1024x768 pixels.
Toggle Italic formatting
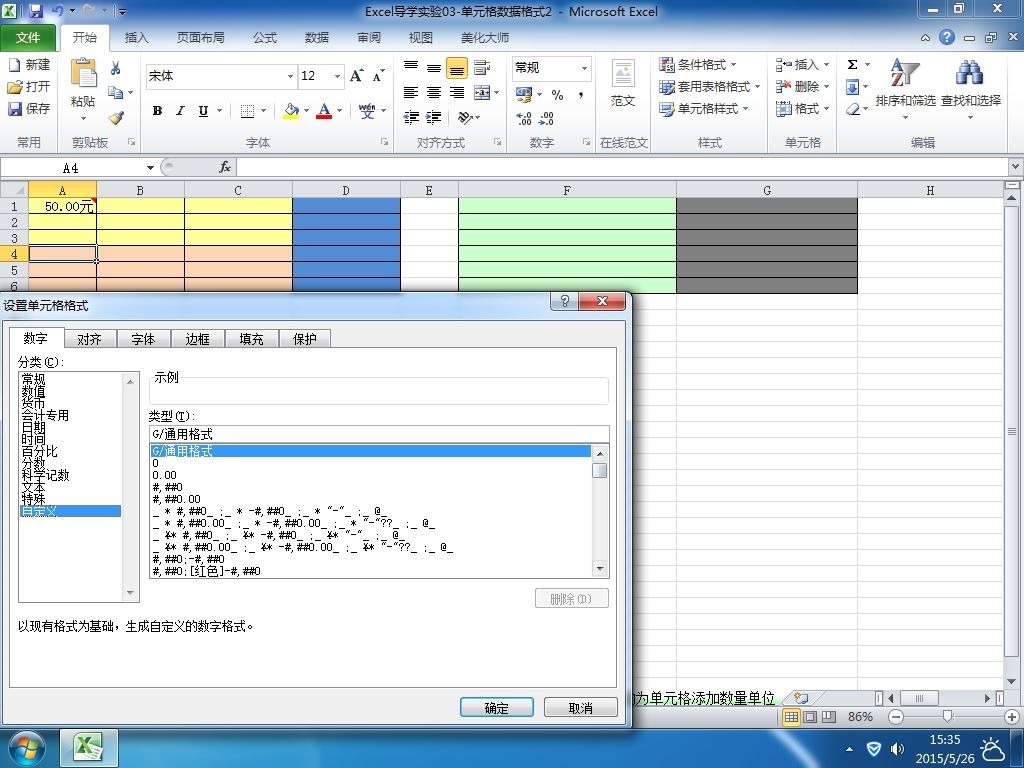[180, 111]
